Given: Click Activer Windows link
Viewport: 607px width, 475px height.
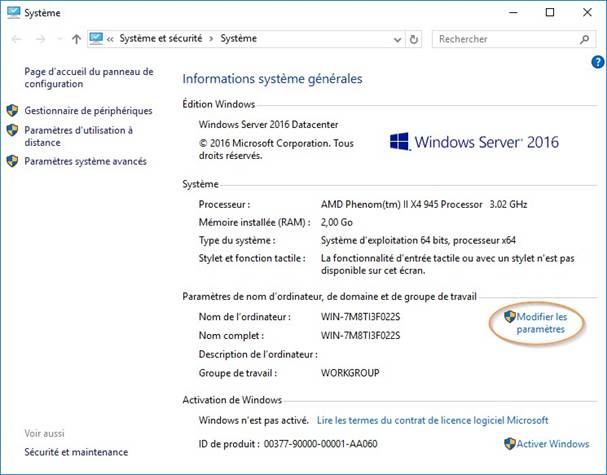Looking at the screenshot, I should pyautogui.click(x=553, y=444).
